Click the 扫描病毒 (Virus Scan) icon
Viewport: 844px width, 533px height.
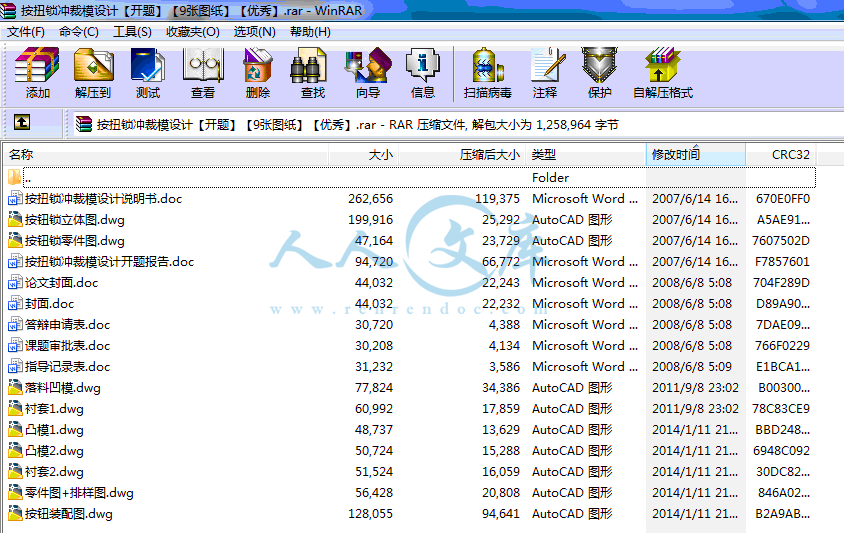pyautogui.click(x=487, y=65)
